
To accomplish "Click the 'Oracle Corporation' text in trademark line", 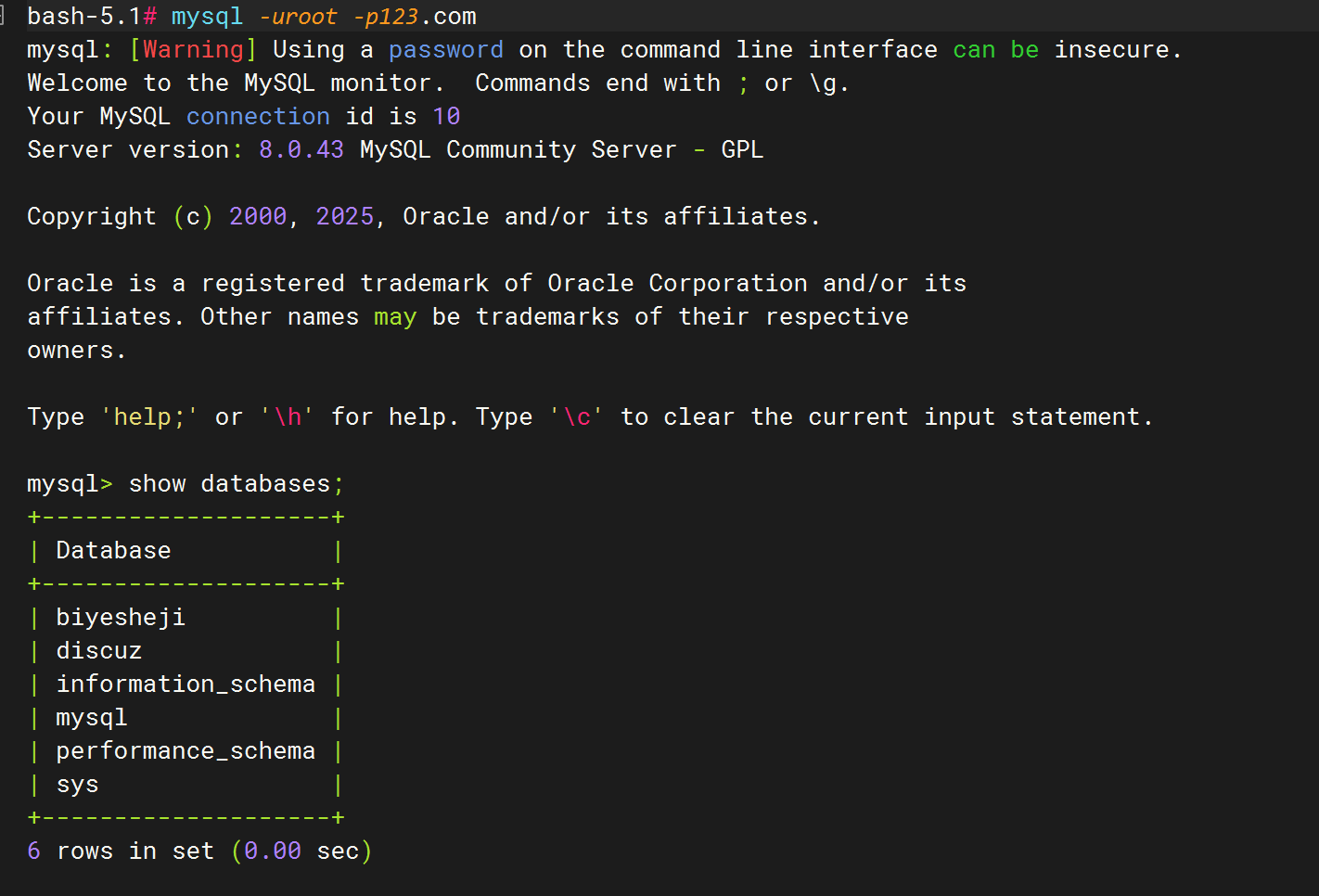I will [x=677, y=284].
